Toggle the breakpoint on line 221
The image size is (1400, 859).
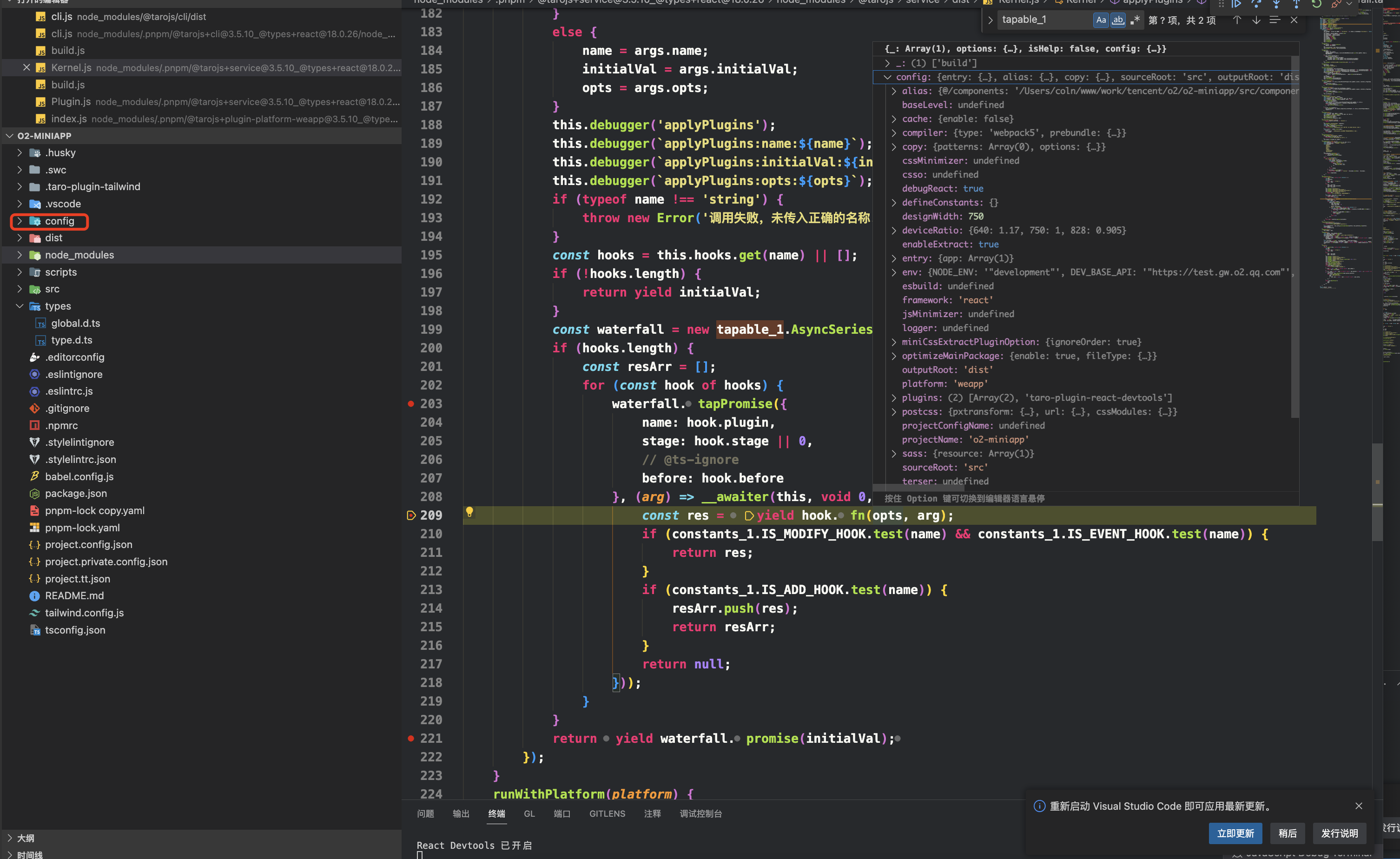(x=411, y=739)
